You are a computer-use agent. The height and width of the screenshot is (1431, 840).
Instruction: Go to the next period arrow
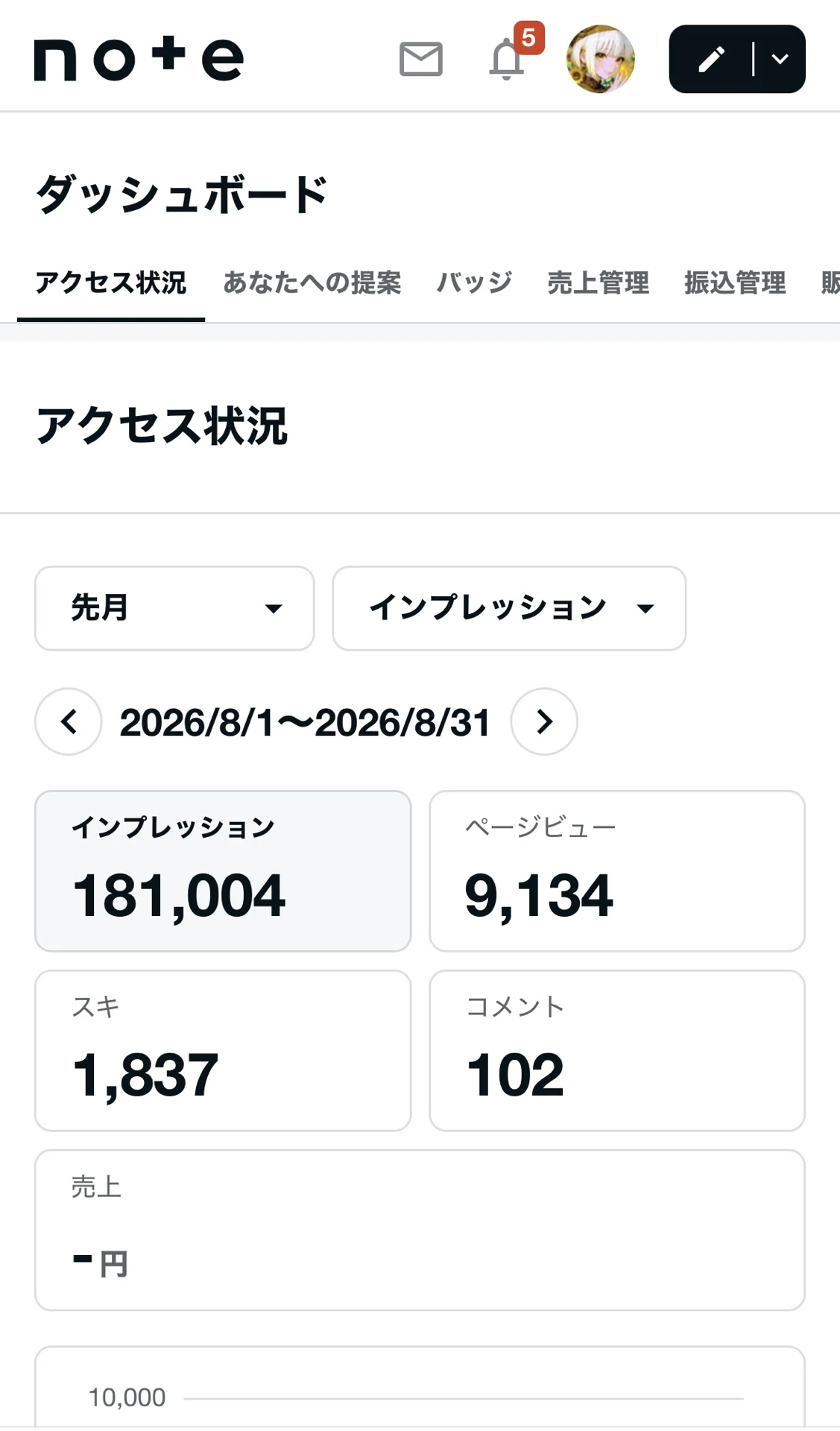[544, 721]
